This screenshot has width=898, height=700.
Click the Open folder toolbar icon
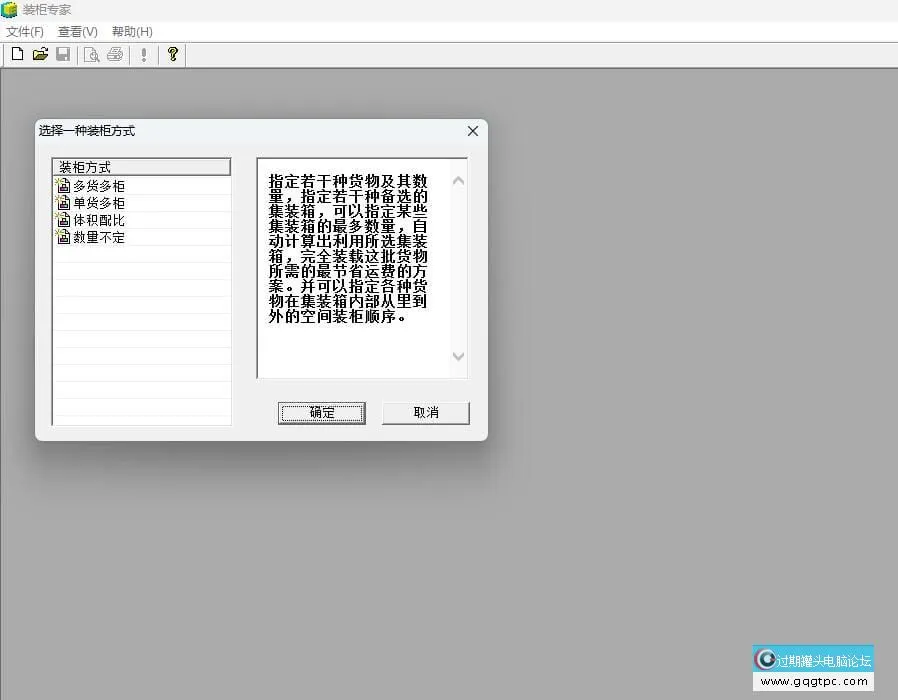pos(40,54)
